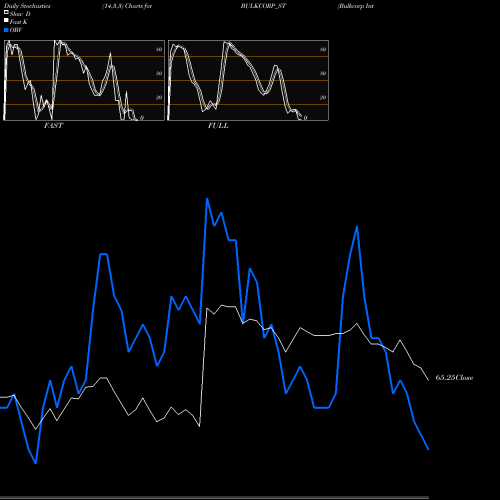Click the '65.25Close' price label
This screenshot has width=500, height=500.
point(454,378)
